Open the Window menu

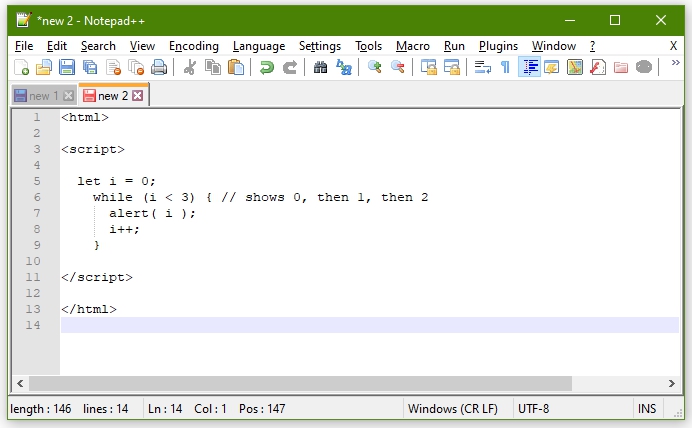point(553,46)
